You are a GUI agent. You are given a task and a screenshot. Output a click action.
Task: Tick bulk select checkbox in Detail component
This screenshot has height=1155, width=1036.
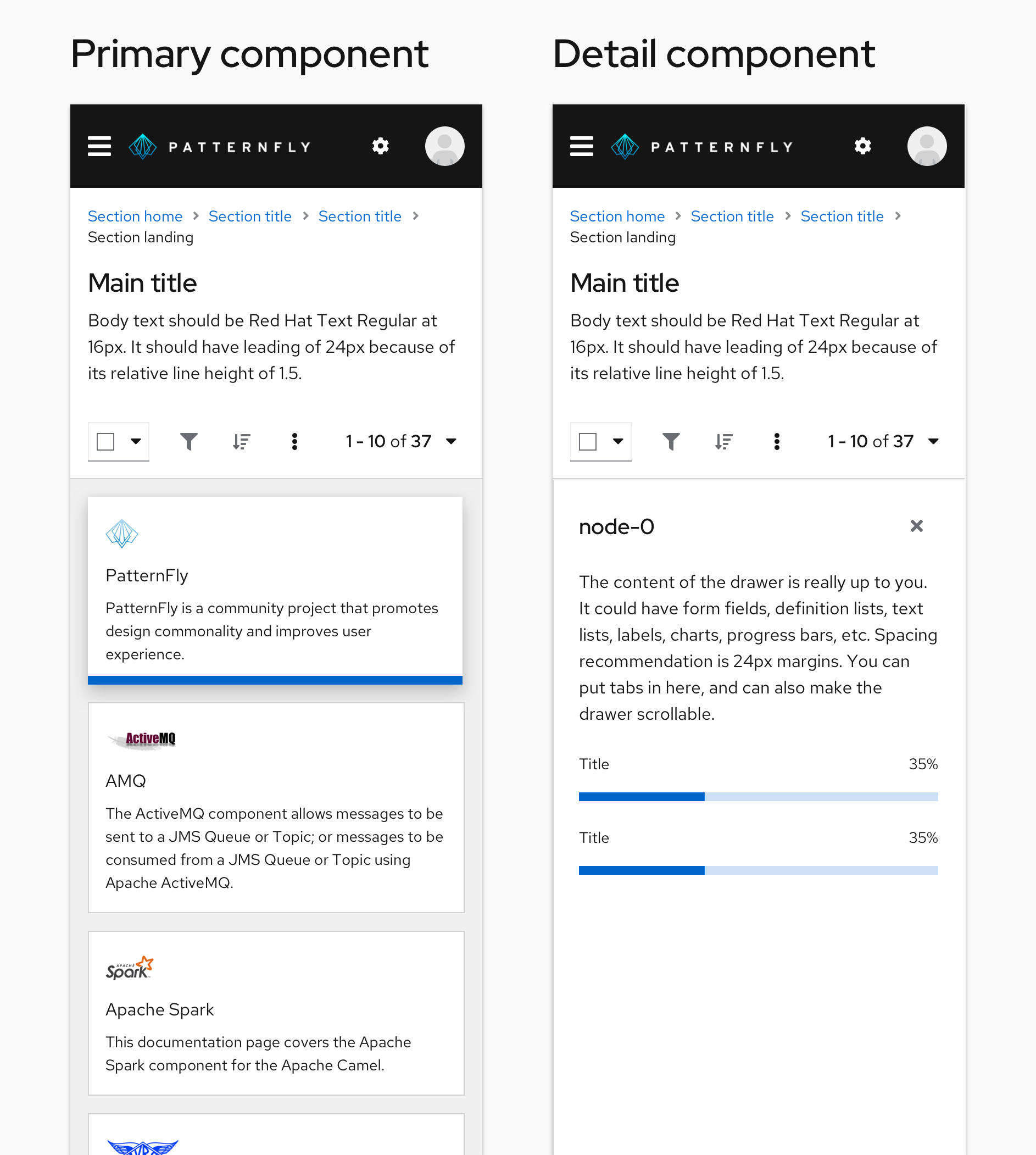(588, 441)
